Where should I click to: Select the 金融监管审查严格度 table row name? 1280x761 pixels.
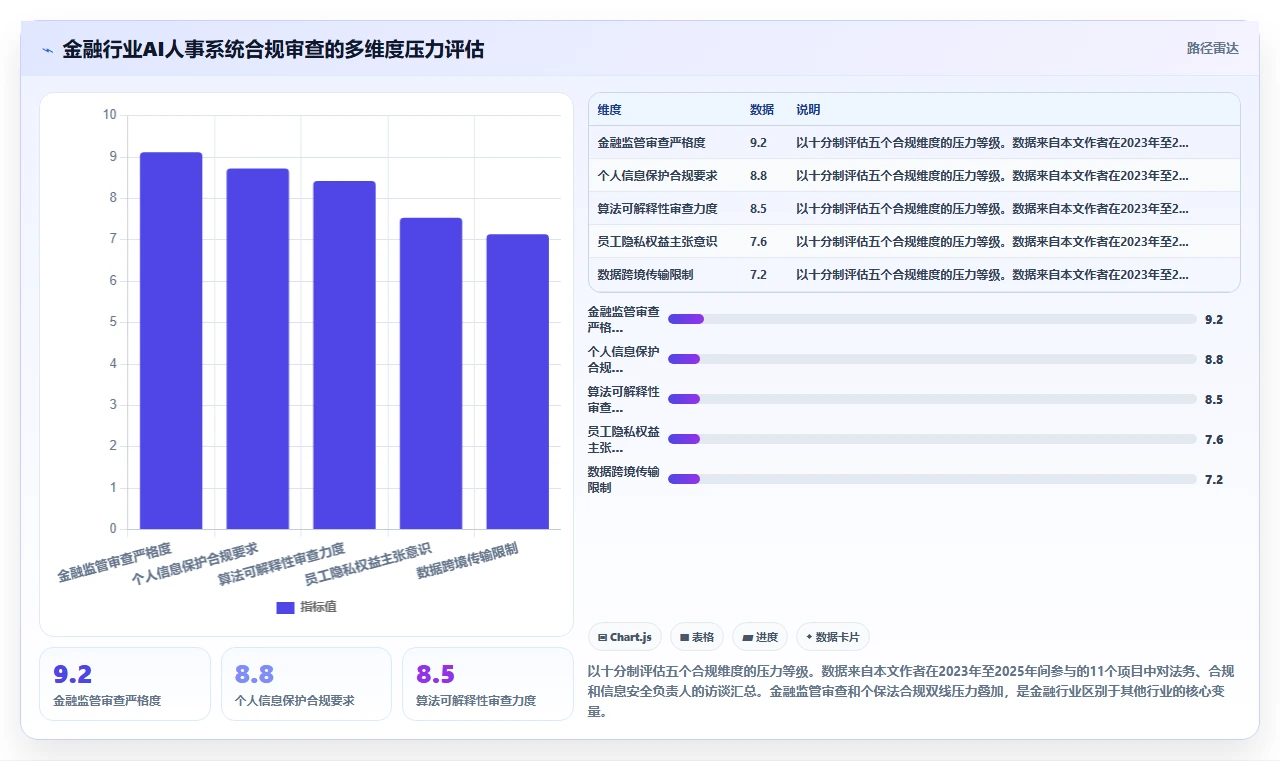(x=651, y=143)
